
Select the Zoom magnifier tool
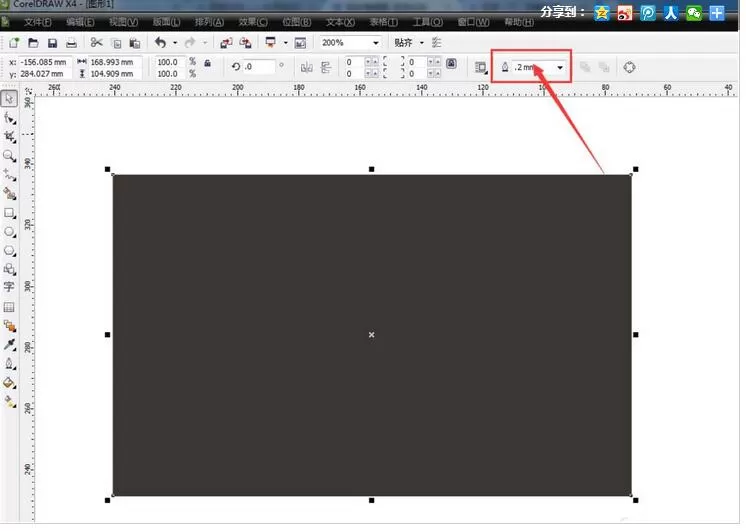(9, 156)
